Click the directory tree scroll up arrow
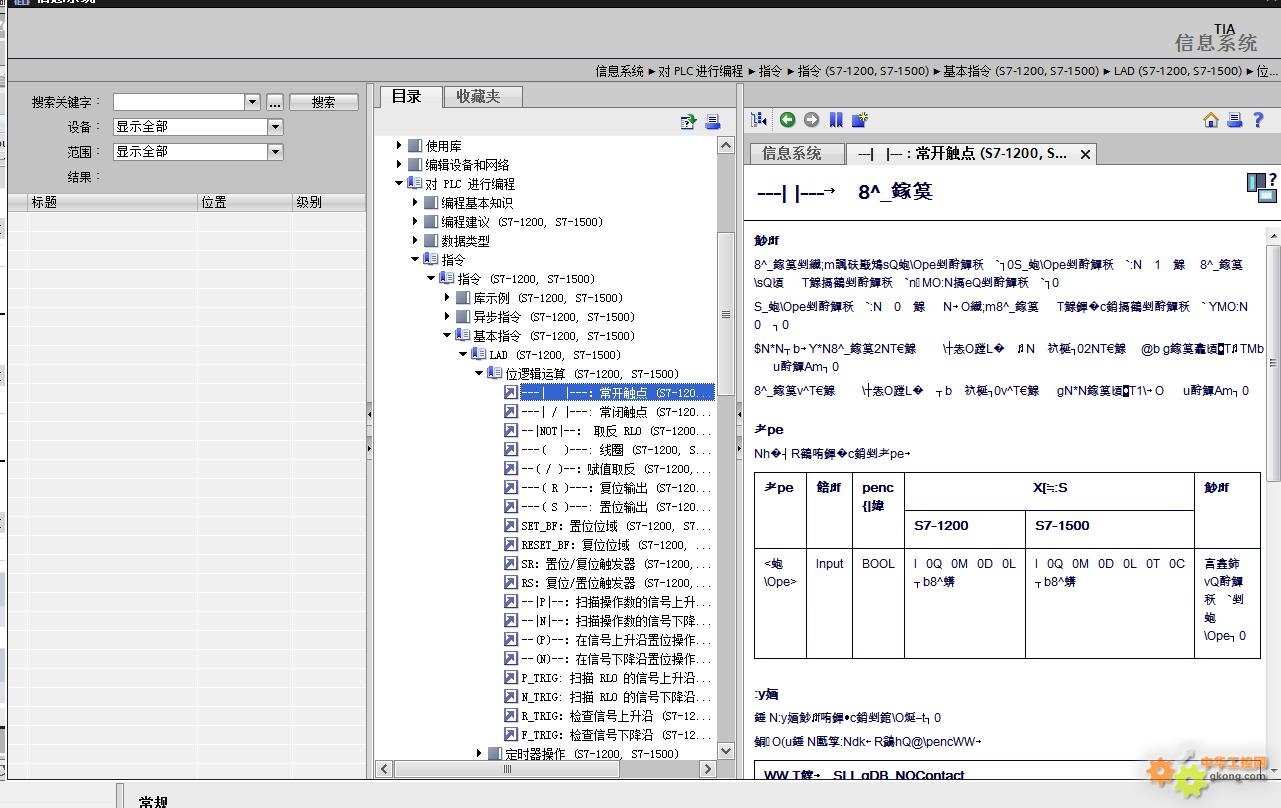 727,146
